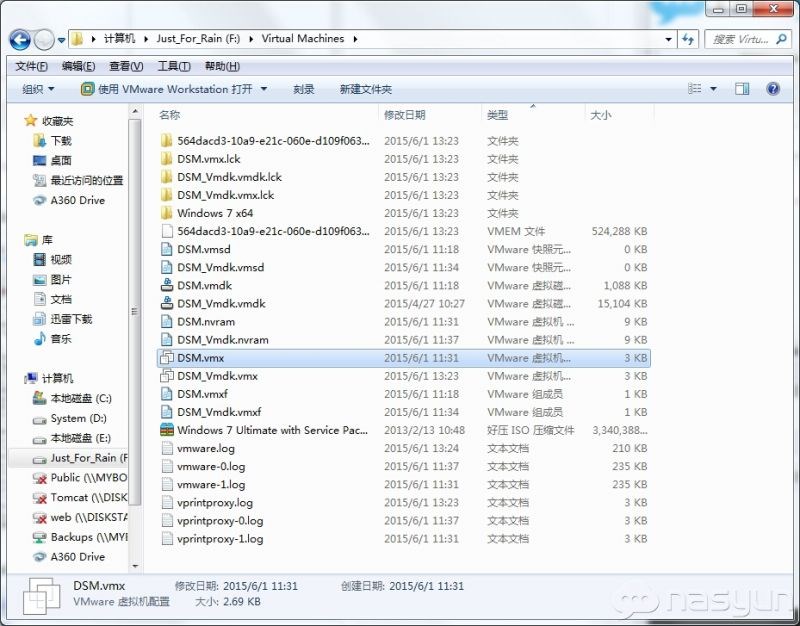
Task: Sort by the 修改日期 column header
Action: [x=405, y=115]
